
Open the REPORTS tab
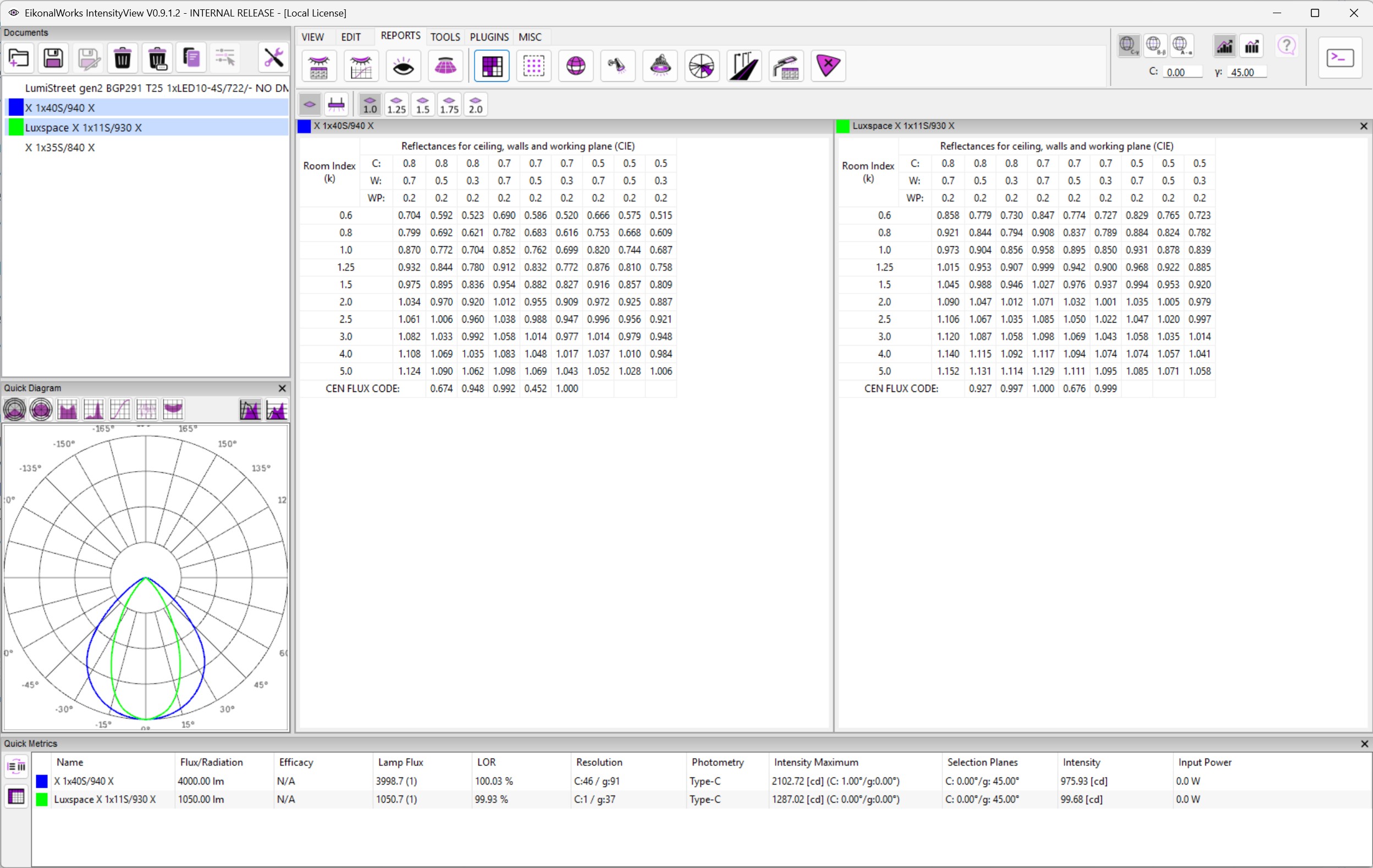[401, 36]
